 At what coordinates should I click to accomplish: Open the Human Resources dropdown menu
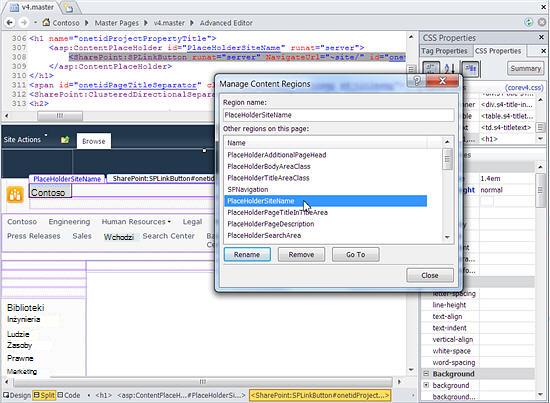click(x=136, y=222)
